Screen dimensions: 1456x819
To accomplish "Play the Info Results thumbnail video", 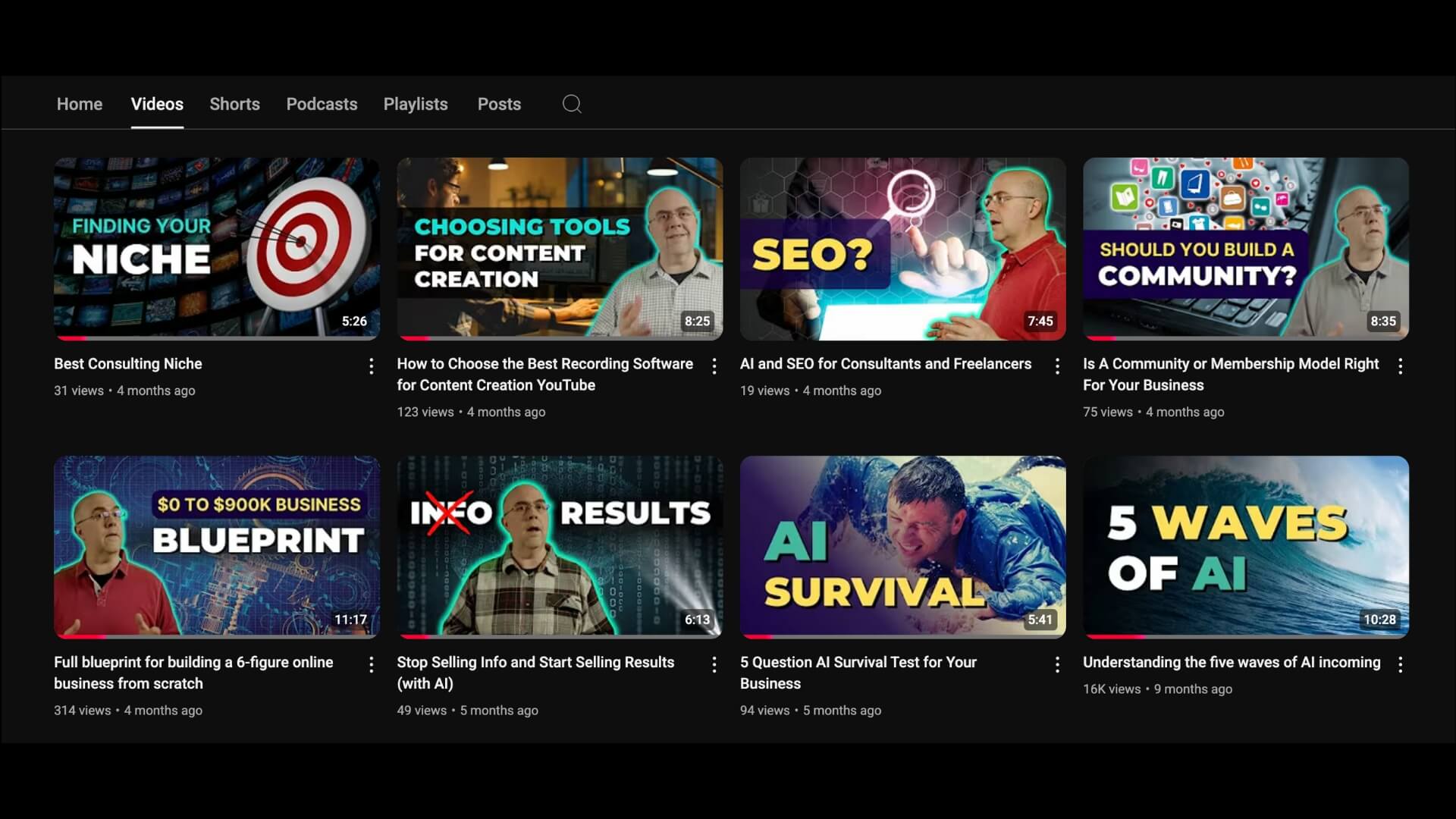I will coord(560,547).
